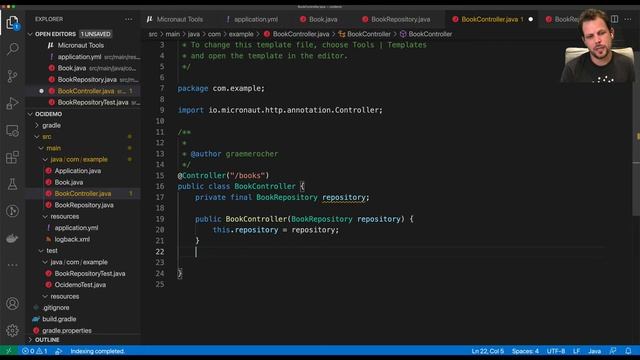
Task: Expand the OUTLINE section
Action: (47, 340)
